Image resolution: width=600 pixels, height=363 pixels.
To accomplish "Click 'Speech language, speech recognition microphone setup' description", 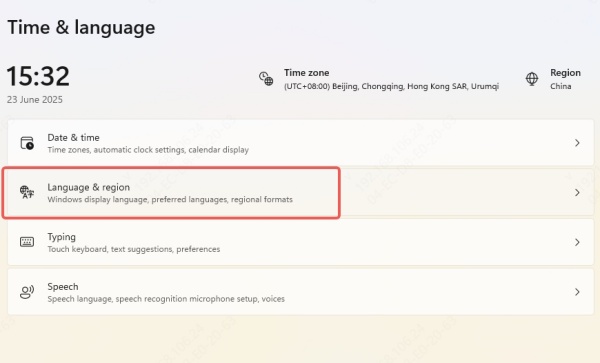I will [x=166, y=299].
